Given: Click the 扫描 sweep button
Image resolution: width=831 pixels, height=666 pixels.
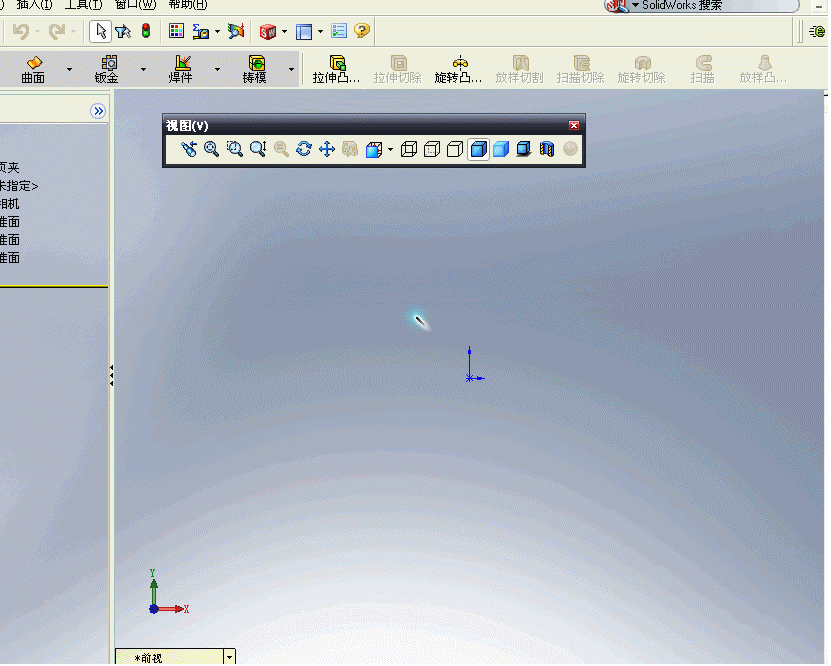Looking at the screenshot, I should [x=703, y=69].
